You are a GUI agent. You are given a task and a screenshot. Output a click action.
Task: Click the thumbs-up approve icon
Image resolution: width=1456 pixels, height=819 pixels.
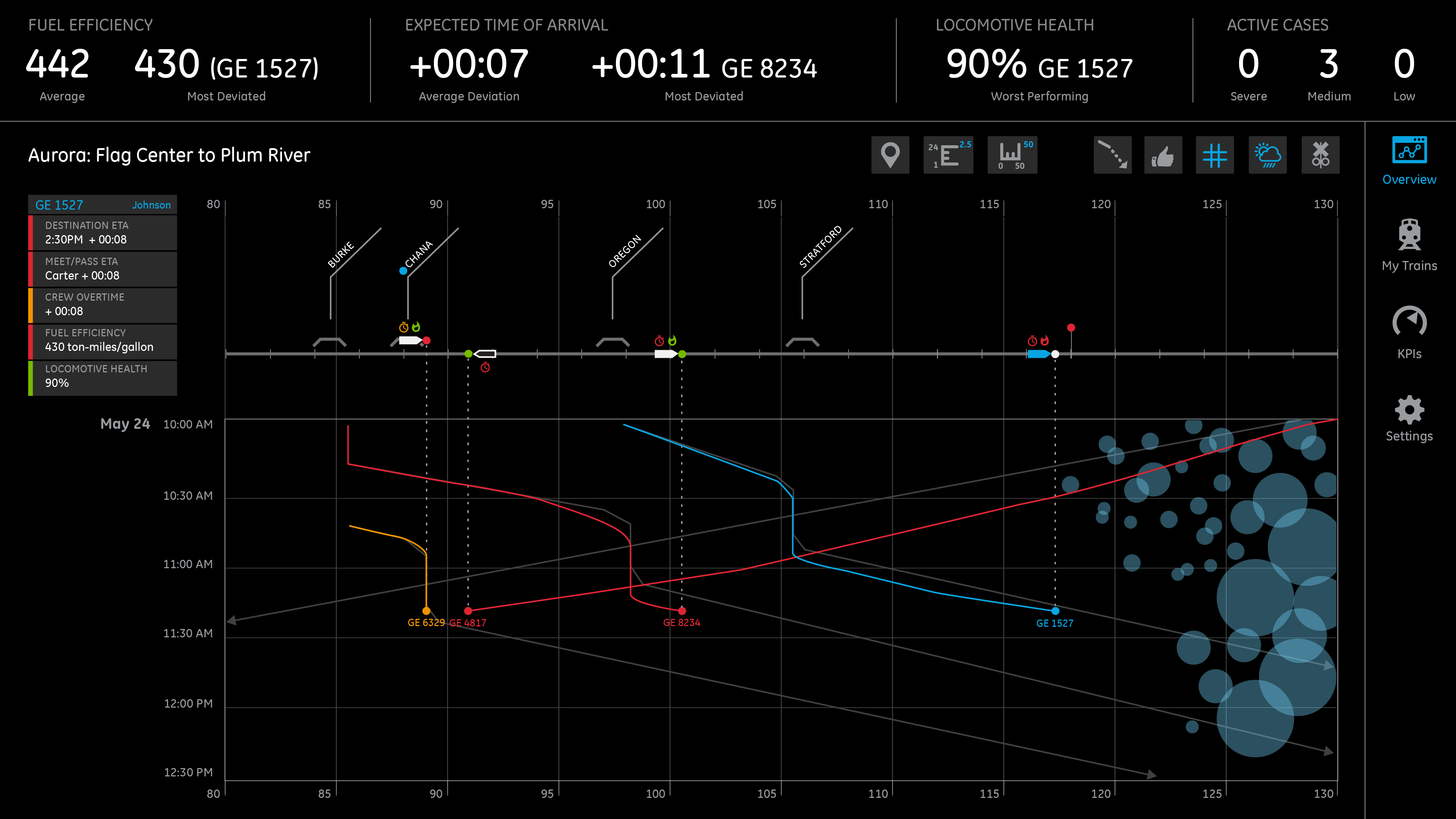pyautogui.click(x=1163, y=155)
